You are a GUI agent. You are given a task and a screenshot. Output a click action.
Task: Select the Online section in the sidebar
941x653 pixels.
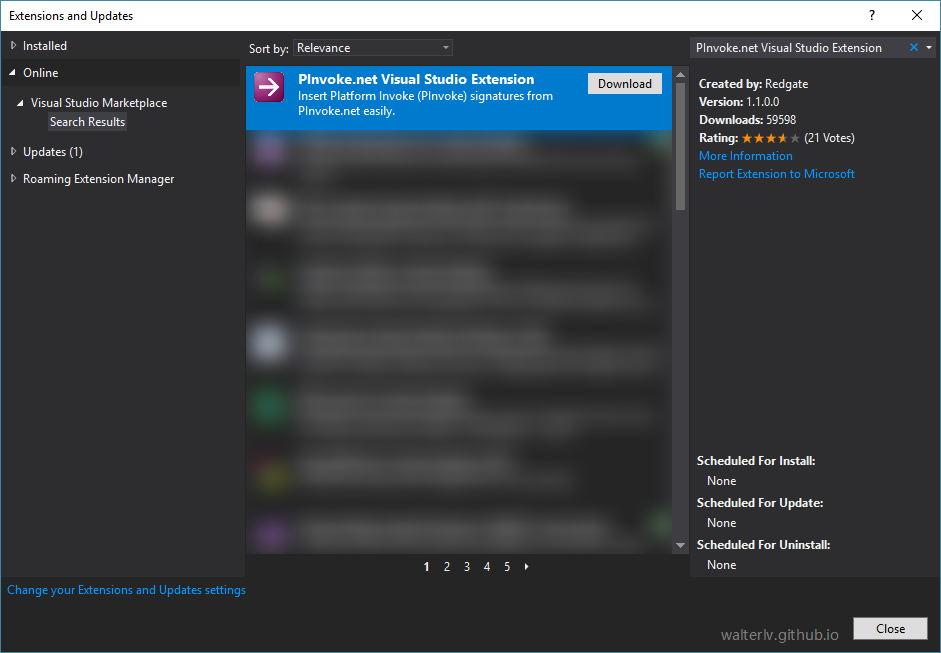40,72
